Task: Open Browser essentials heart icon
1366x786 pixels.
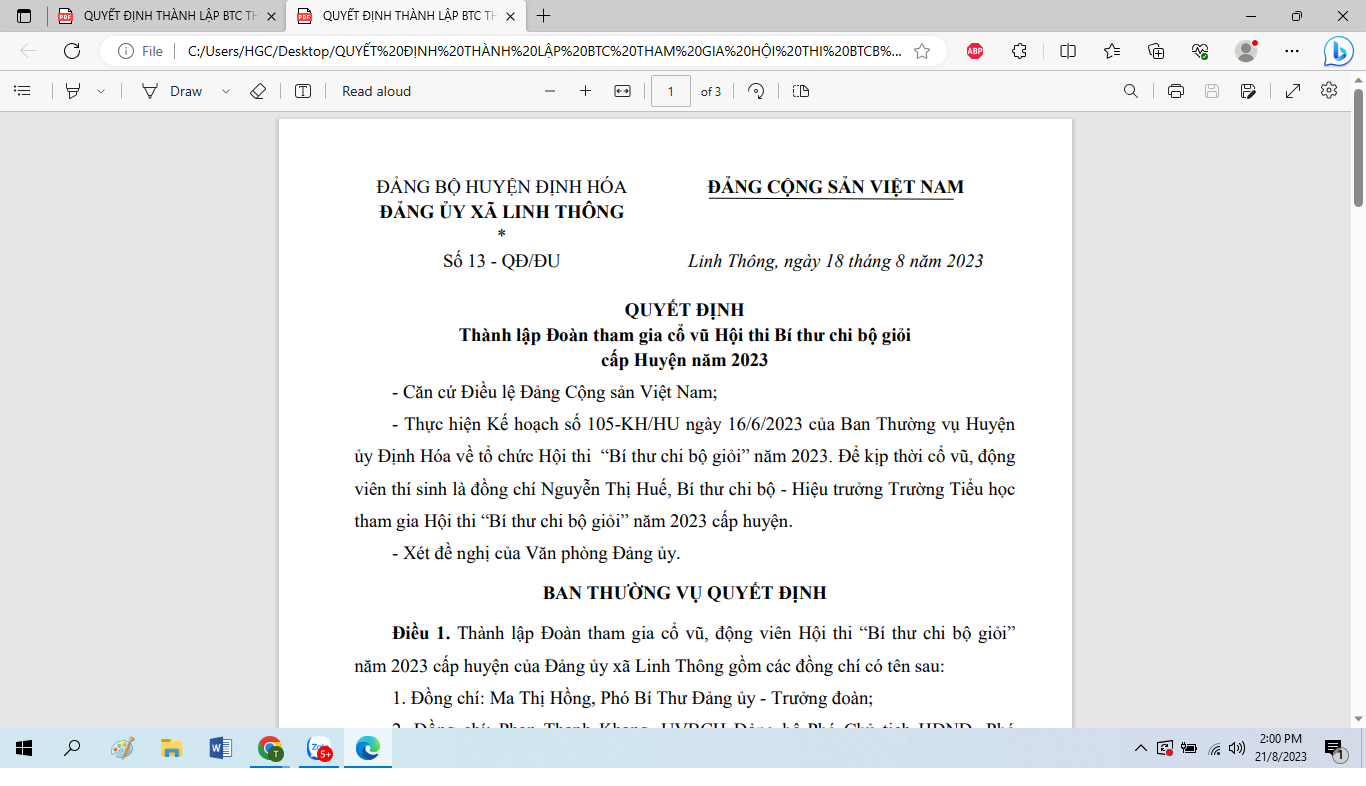Action: point(1201,51)
